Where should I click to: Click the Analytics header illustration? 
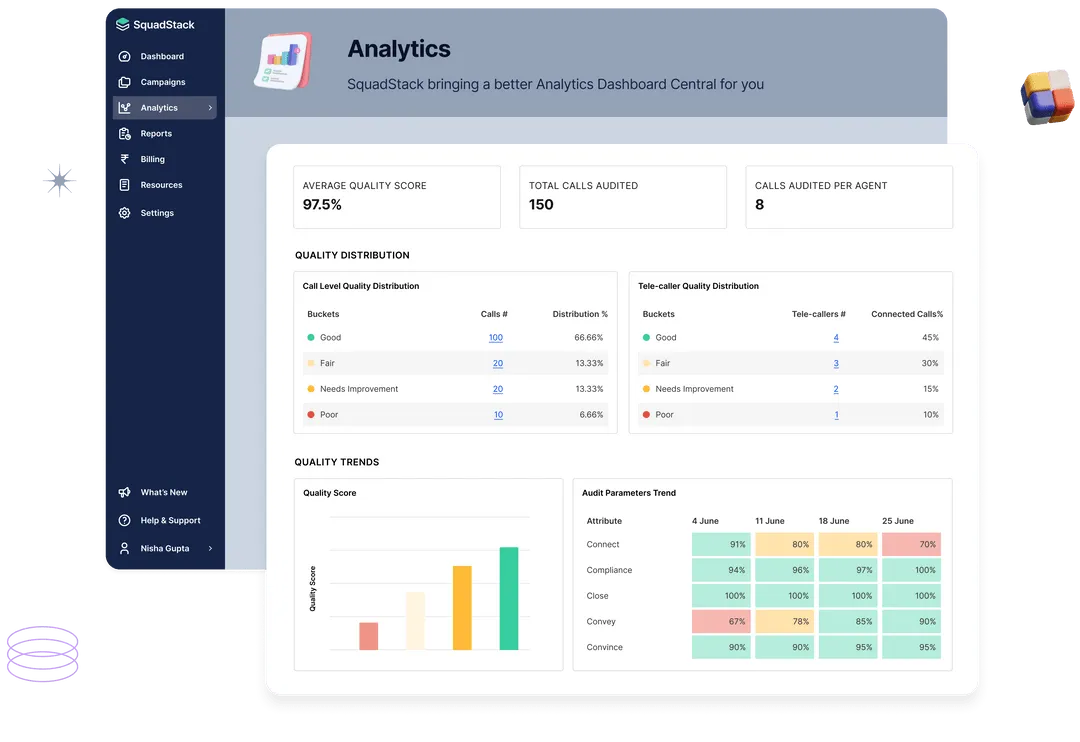pos(283,61)
